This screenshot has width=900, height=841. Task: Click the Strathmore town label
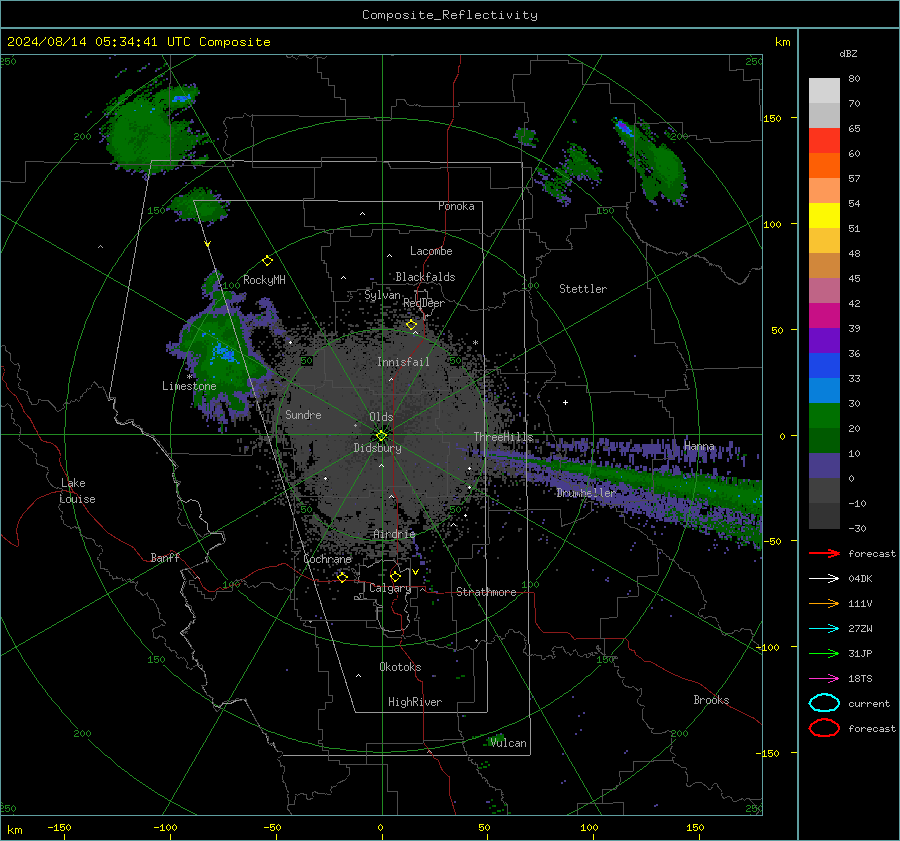click(486, 592)
